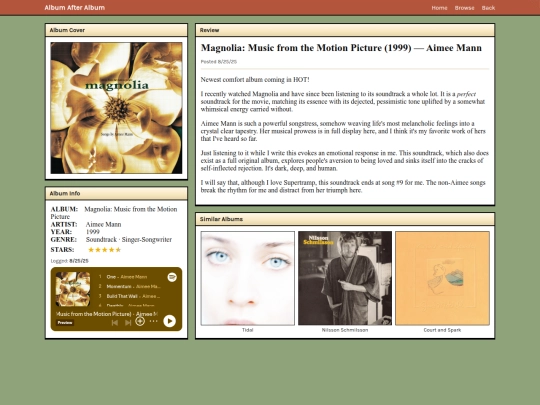Click the 'Album Cover' panel header

[116, 30]
